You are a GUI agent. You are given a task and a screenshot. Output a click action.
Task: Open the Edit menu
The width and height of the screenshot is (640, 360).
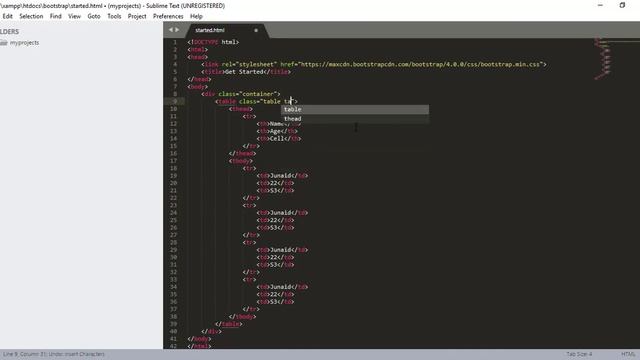pos(7,16)
